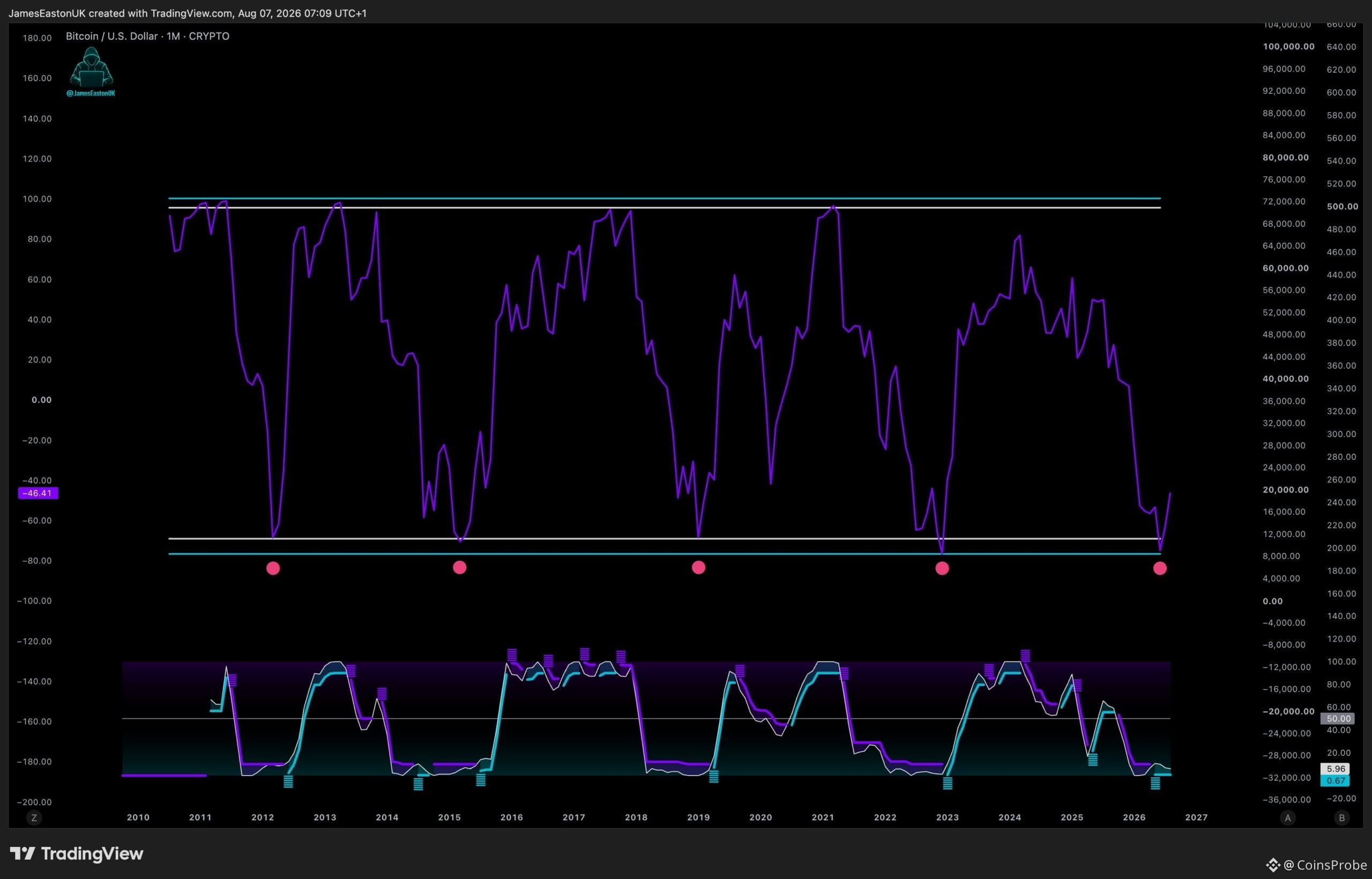Select the upper teal horizontal line
The image size is (1372, 879).
tap(665, 198)
